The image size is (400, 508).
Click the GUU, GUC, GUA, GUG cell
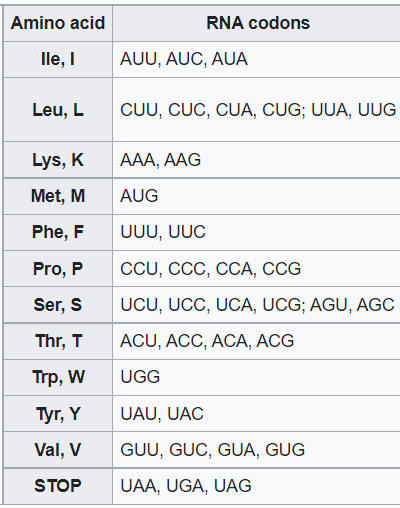click(x=256, y=450)
